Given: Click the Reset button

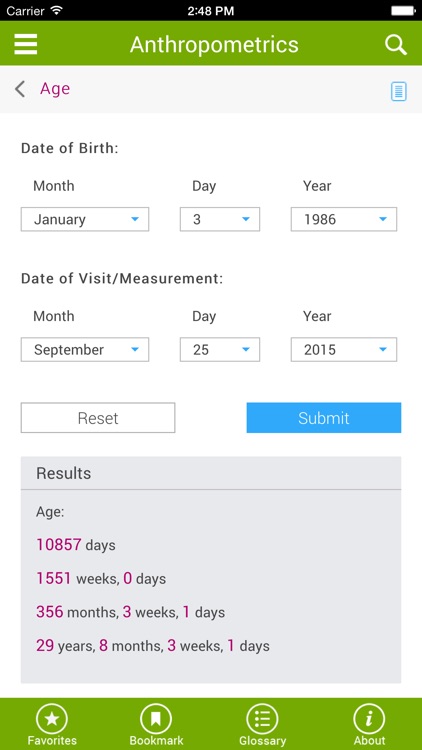Looking at the screenshot, I should 98,418.
